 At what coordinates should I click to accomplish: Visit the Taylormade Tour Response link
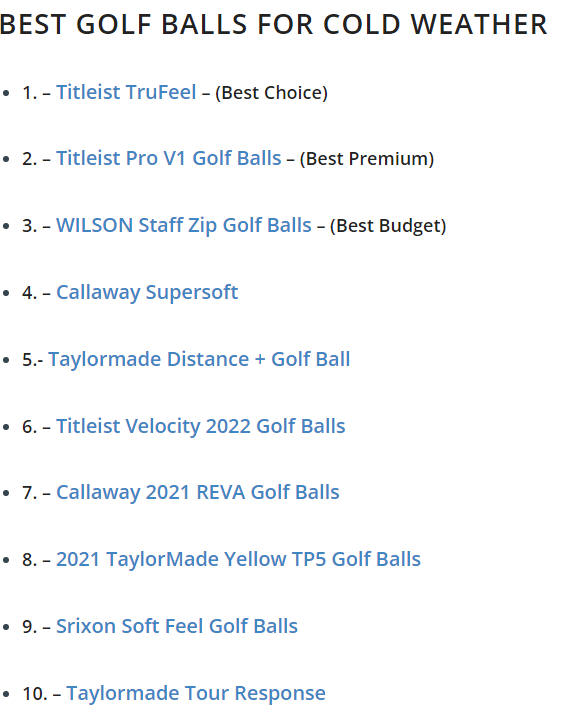pyautogui.click(x=196, y=693)
